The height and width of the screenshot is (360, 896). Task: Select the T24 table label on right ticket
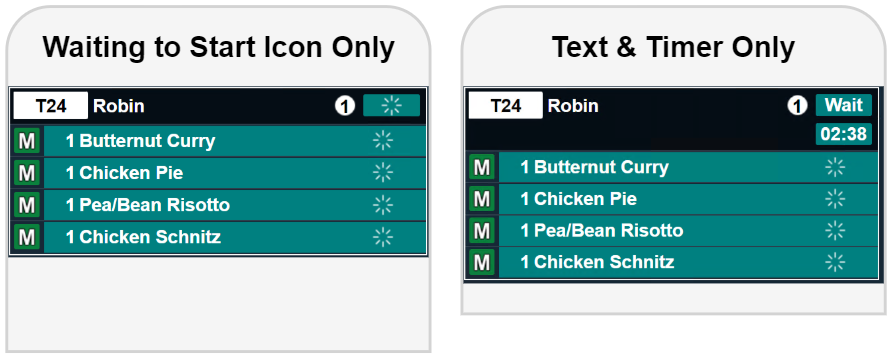506,105
